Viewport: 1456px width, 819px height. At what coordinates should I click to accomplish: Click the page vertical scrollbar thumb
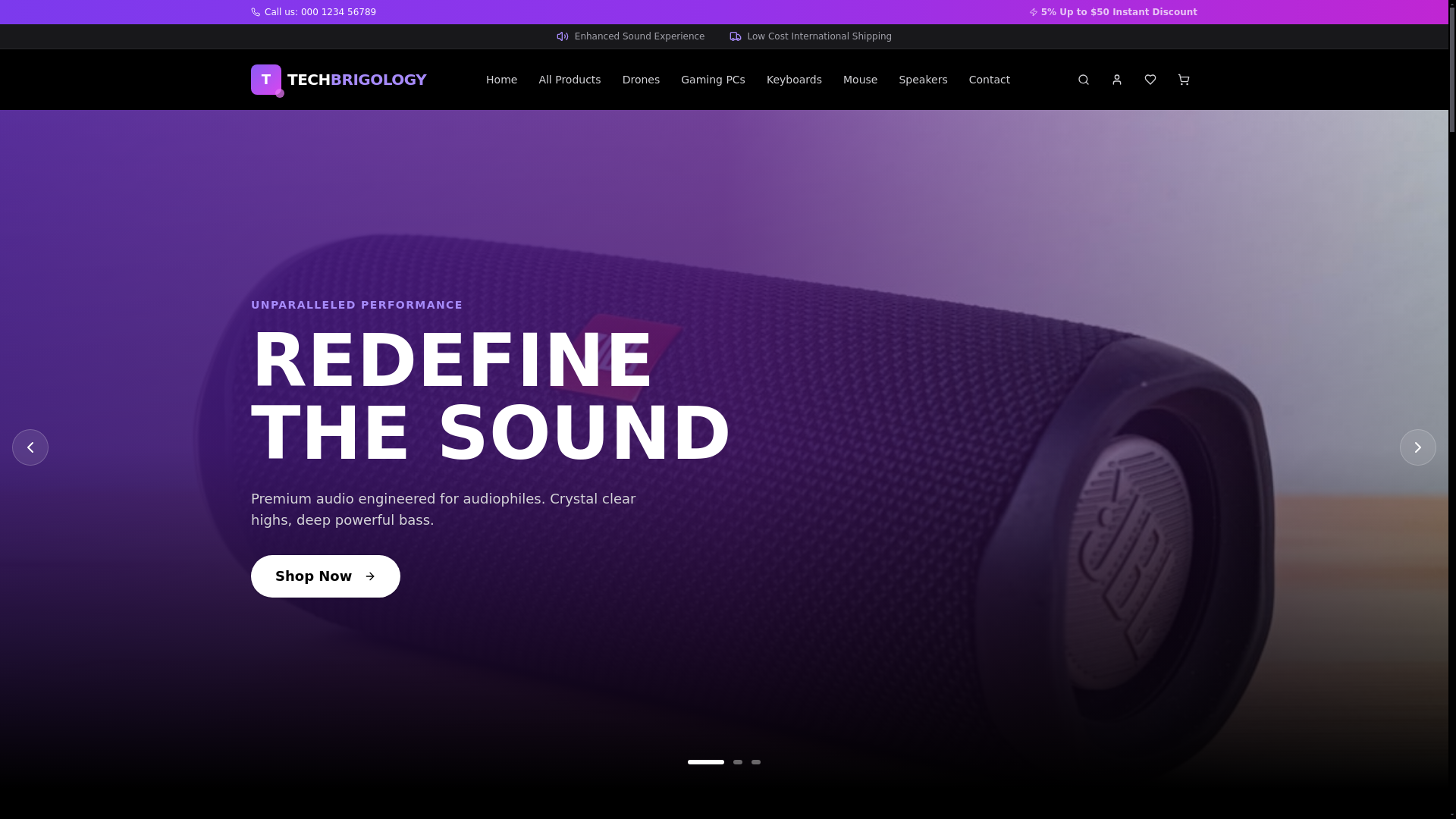pyautogui.click(x=1452, y=67)
